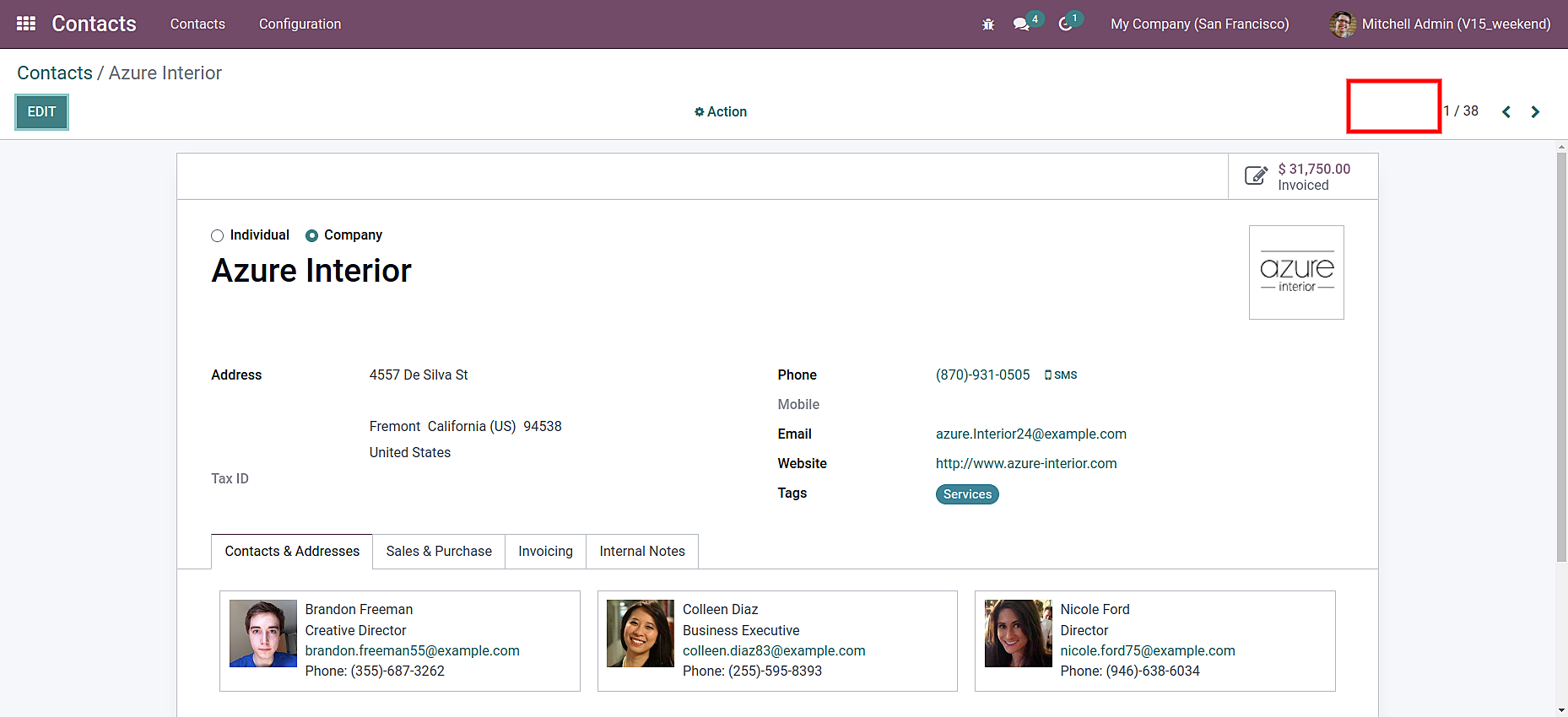Click the Contacts app title
The width and height of the screenshot is (1568, 717).
pyautogui.click(x=94, y=24)
